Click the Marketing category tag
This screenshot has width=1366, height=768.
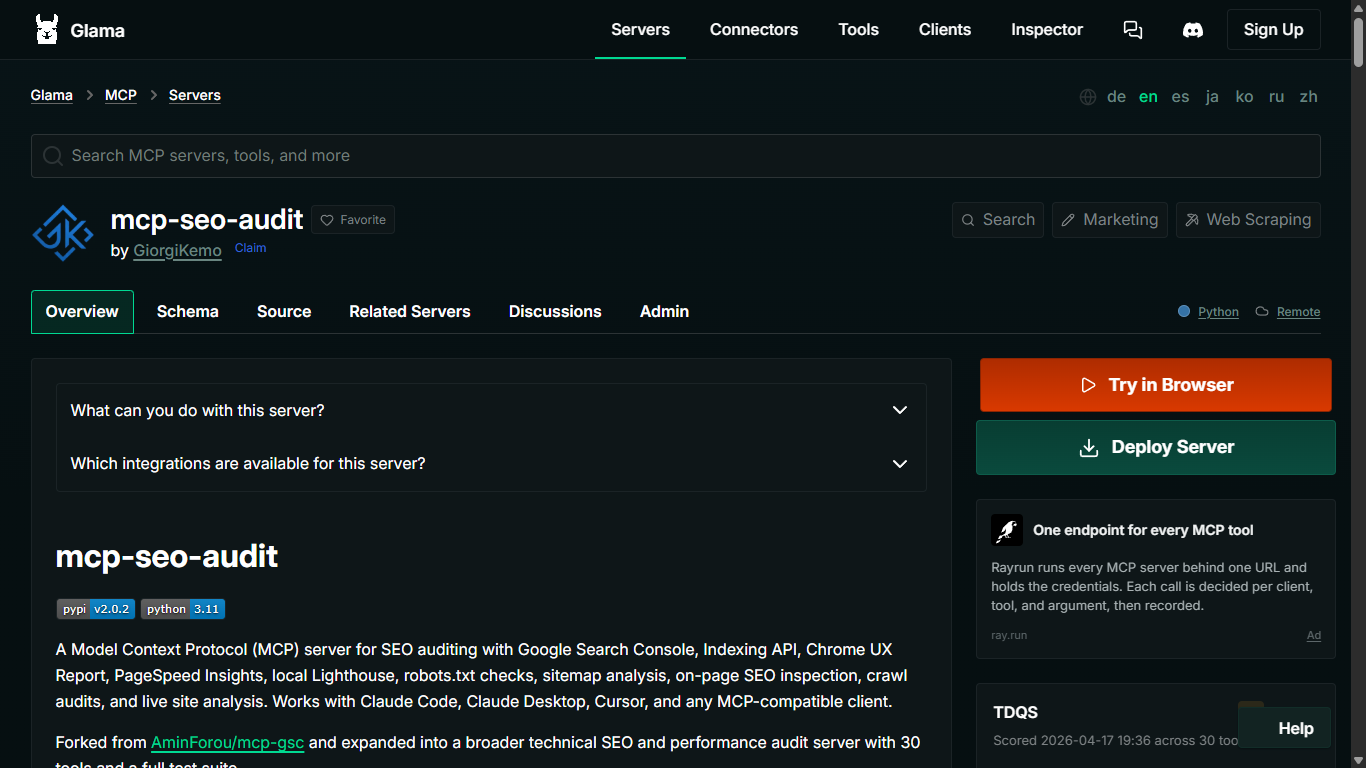tap(1110, 220)
